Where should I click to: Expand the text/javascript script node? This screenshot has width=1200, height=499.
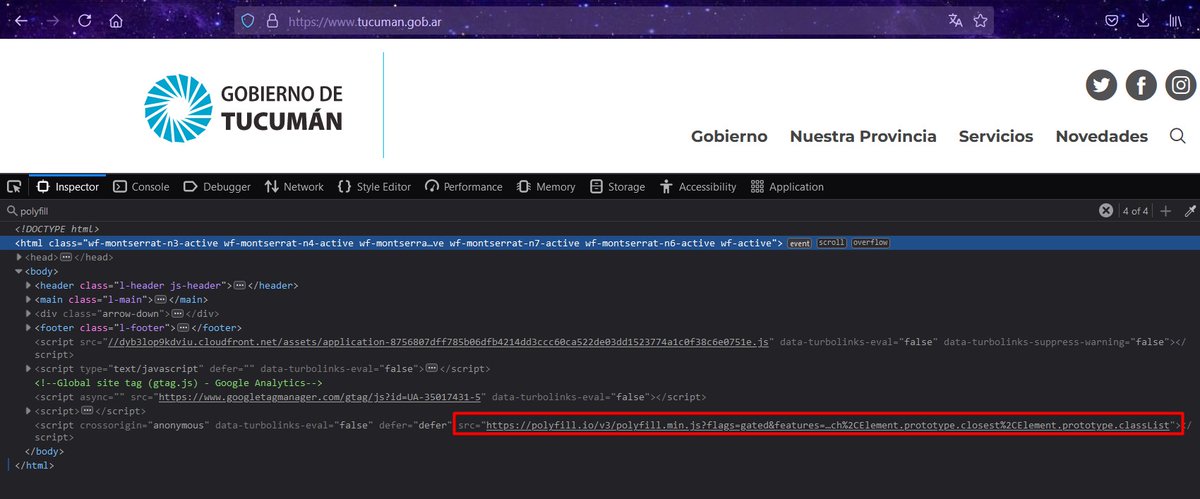point(29,369)
